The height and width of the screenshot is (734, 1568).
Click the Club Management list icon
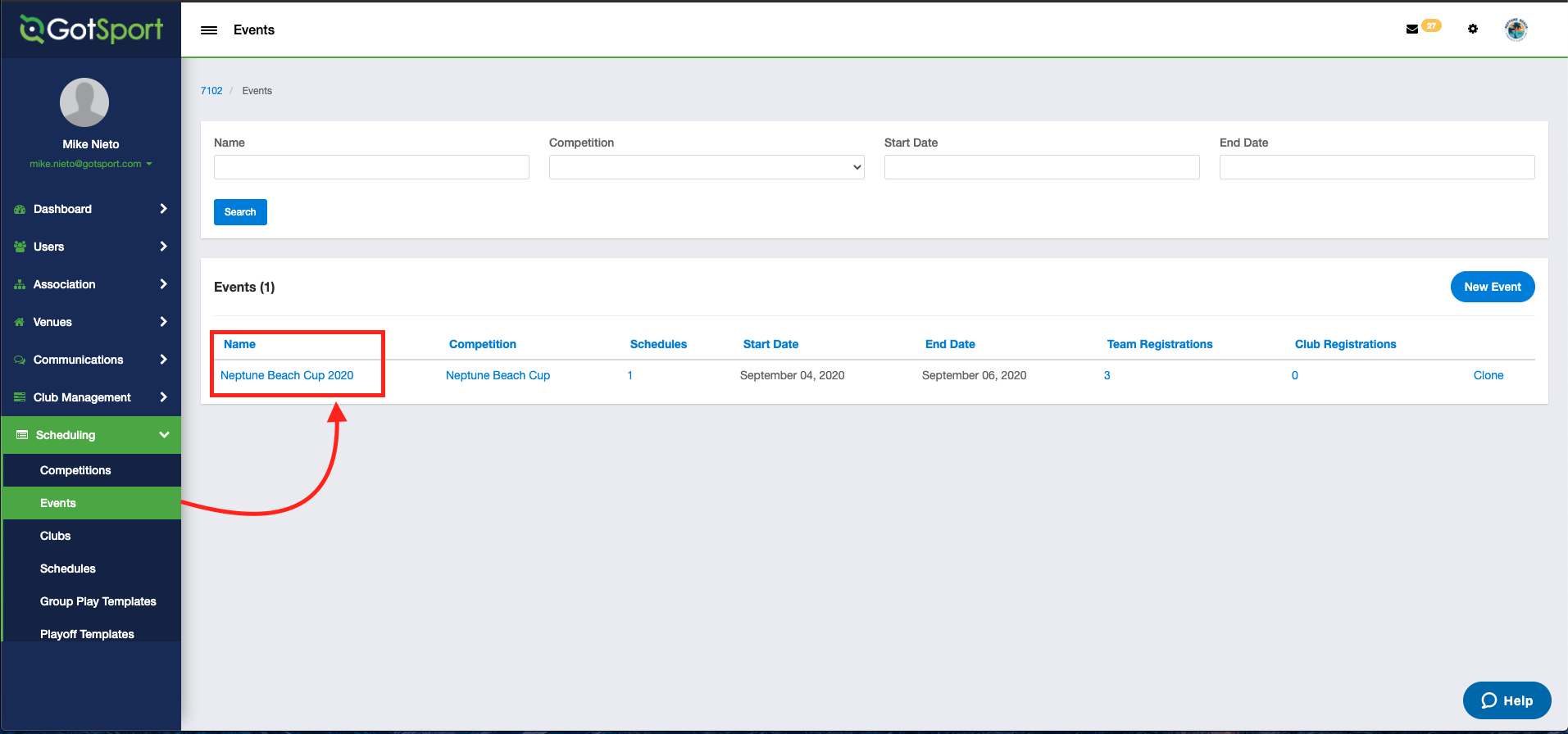click(x=20, y=397)
